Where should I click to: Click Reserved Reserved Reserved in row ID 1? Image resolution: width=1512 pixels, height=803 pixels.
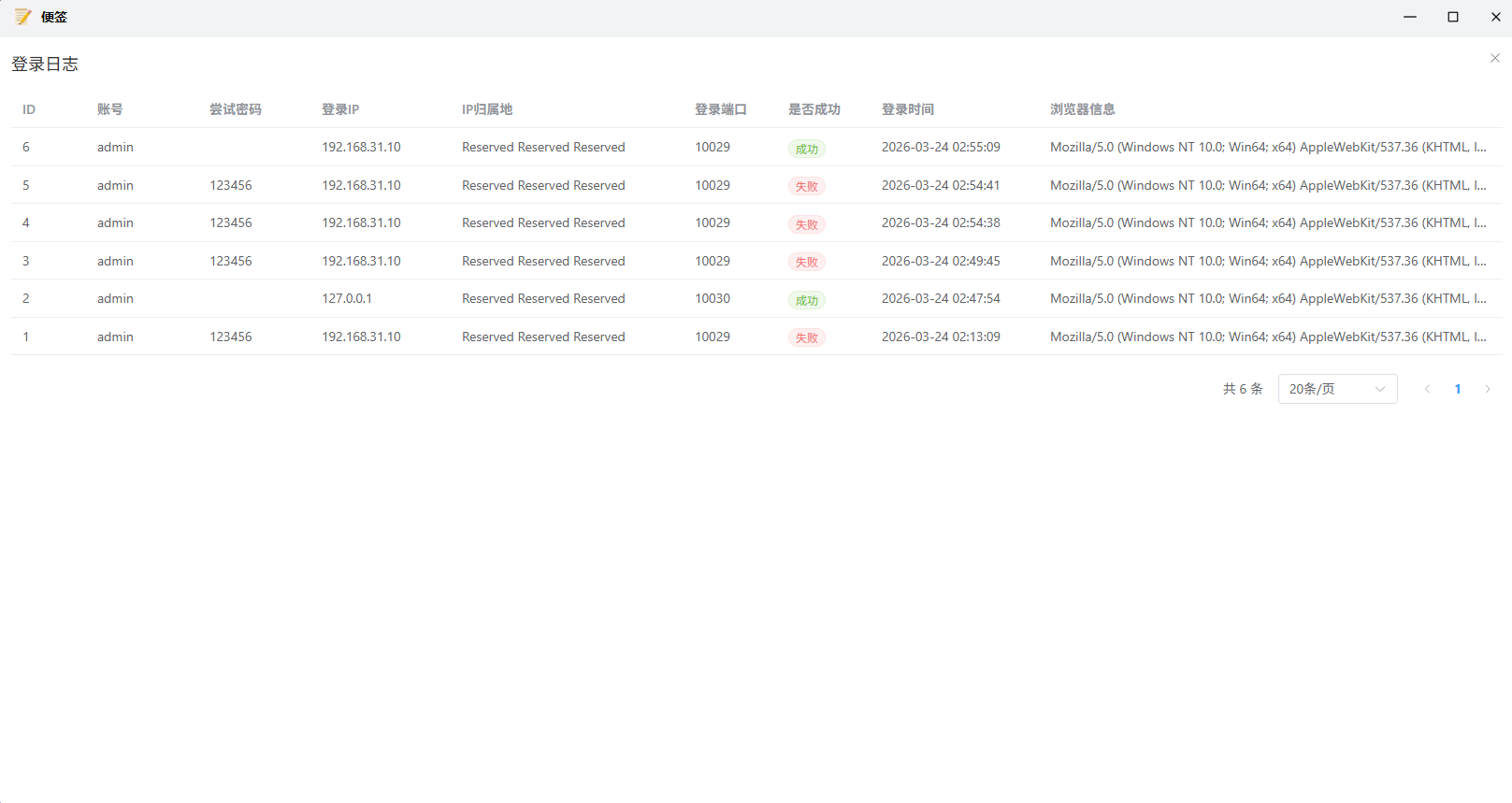coord(543,337)
